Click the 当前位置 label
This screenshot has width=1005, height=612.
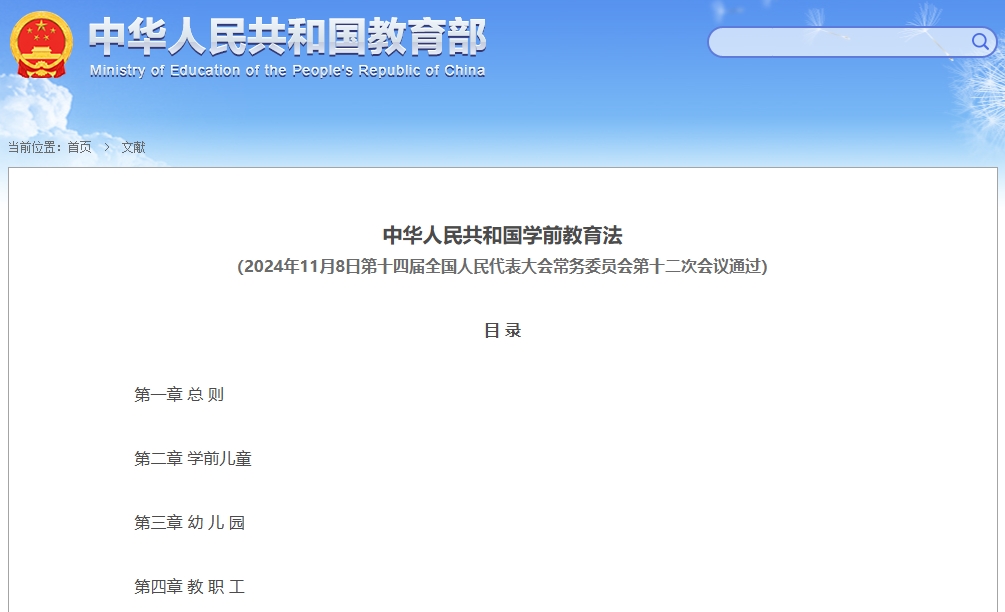pos(34,147)
